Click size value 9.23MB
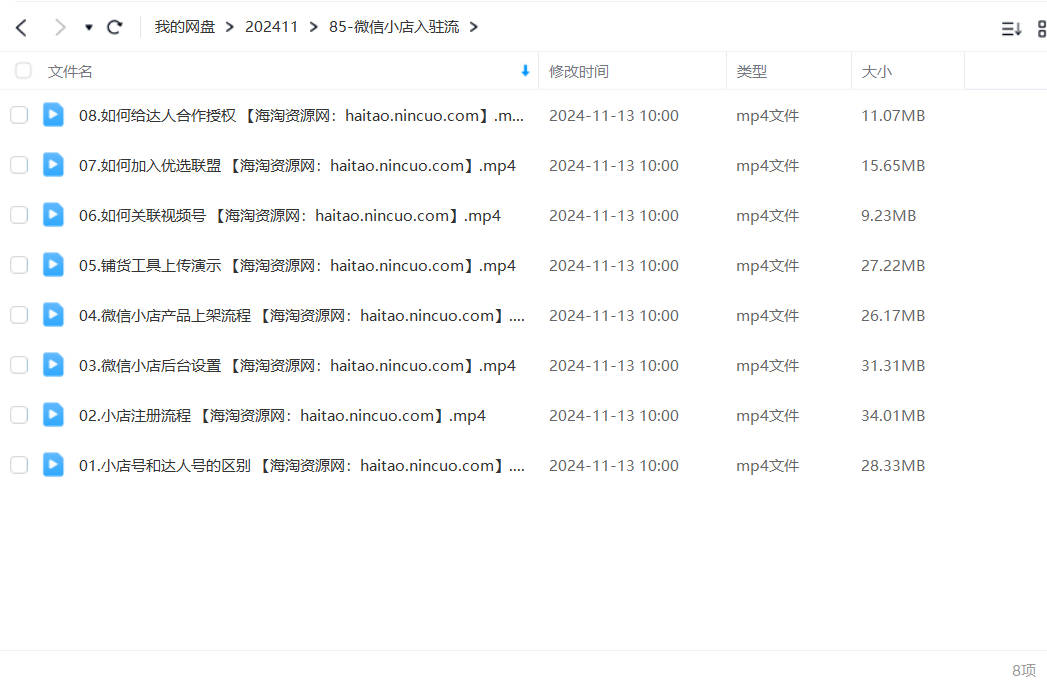Screen dimensions: 1047x685 pos(888,216)
